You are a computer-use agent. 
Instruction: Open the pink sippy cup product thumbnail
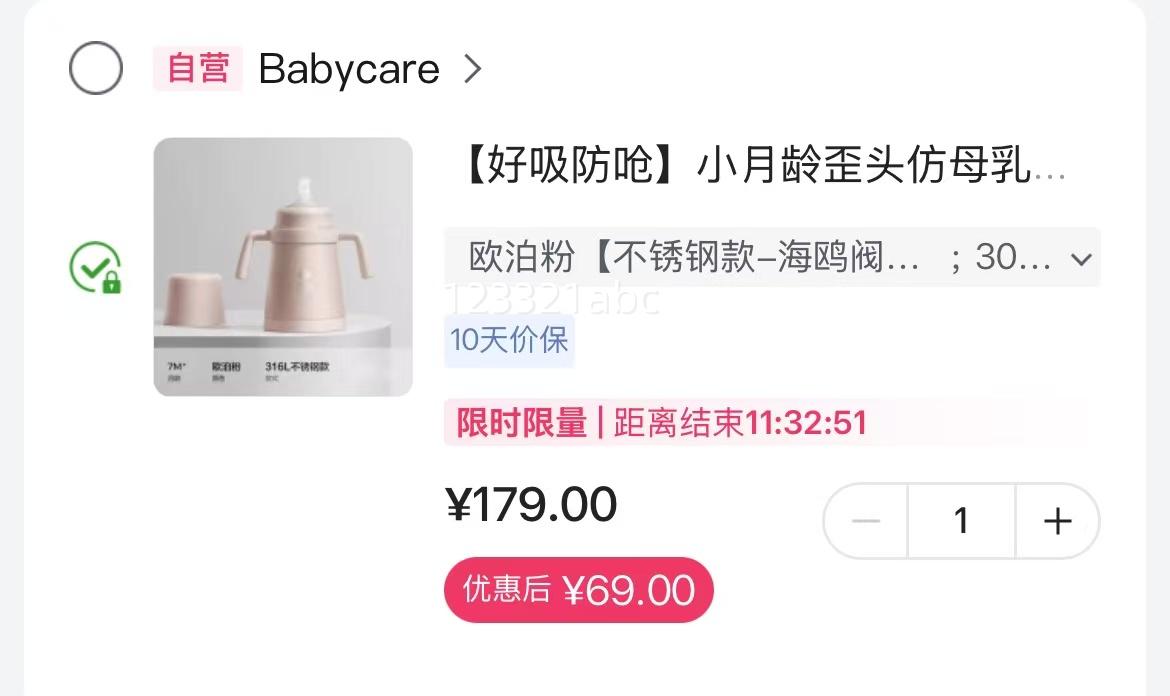(x=283, y=266)
